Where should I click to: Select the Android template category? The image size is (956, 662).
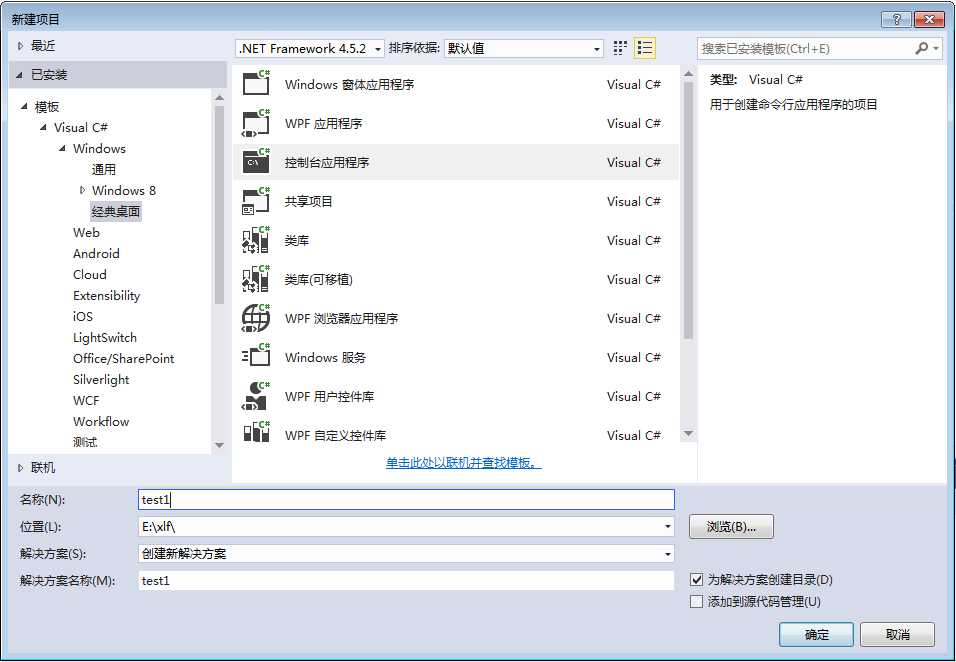(96, 254)
